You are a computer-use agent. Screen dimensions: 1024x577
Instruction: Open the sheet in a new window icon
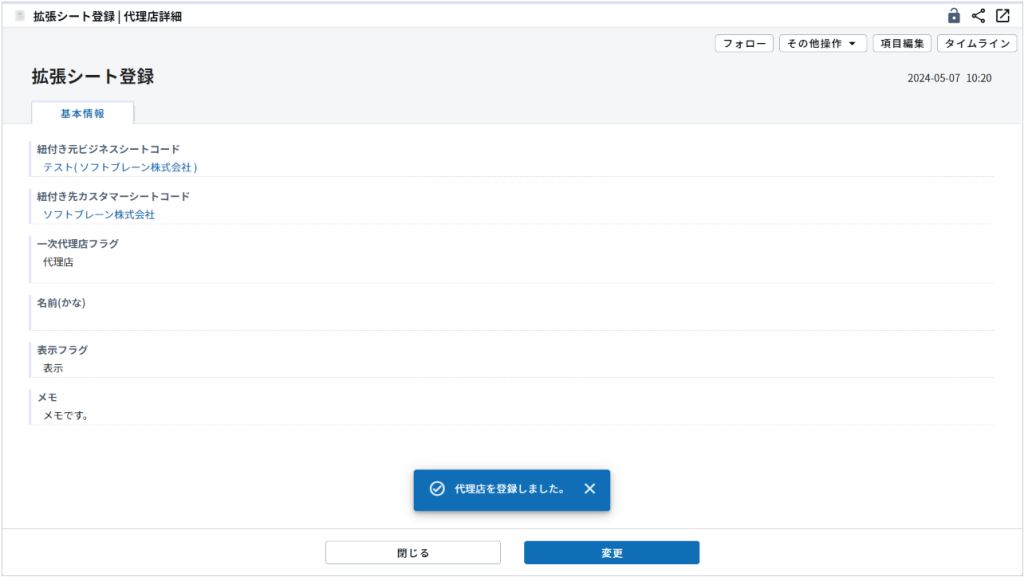pos(1002,16)
